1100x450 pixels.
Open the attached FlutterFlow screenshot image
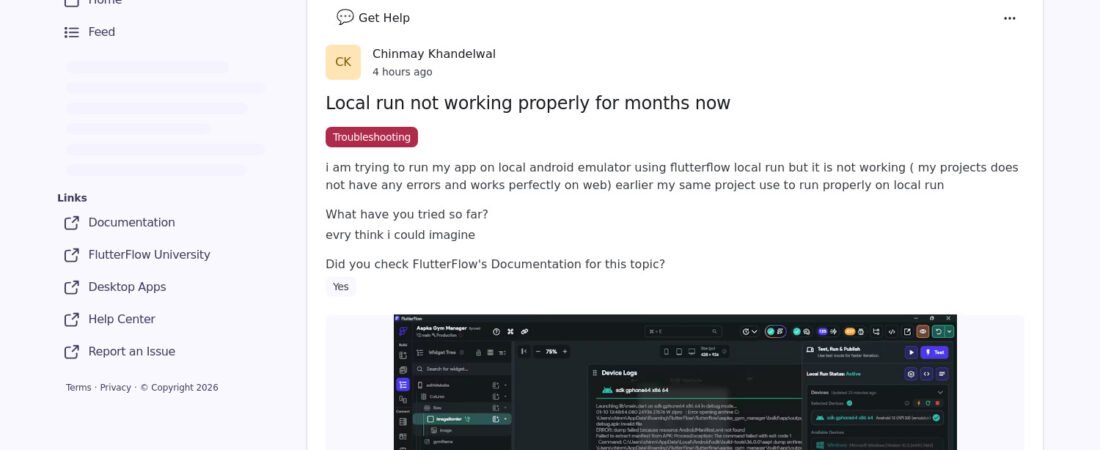click(x=675, y=382)
